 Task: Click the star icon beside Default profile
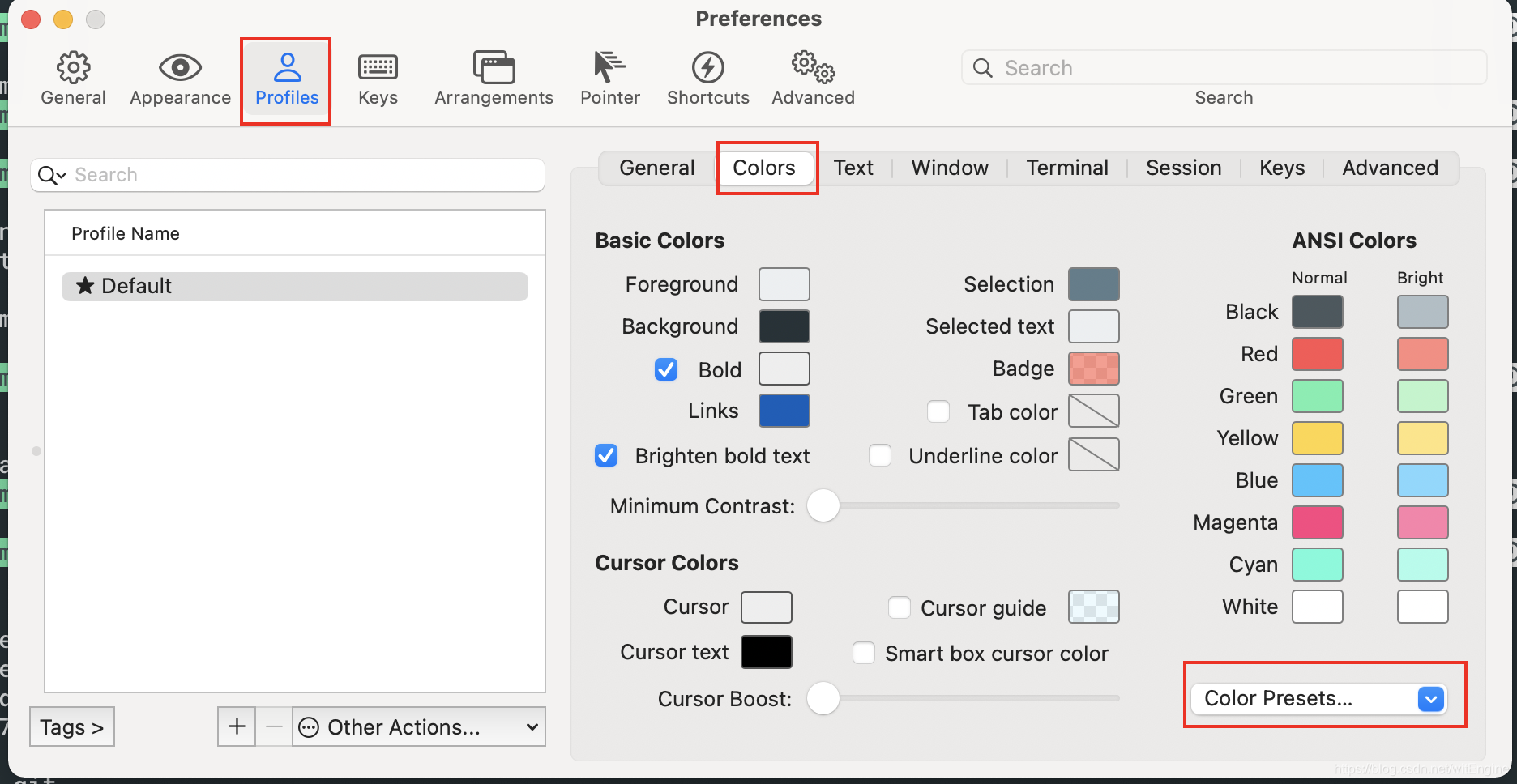click(84, 285)
